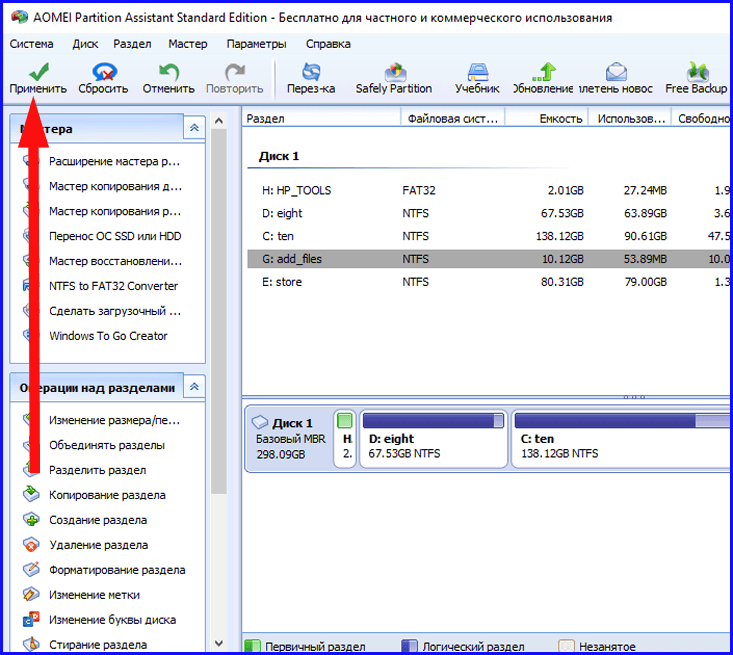Open Сделать загрузочный wizard
This screenshot has height=655, width=733.
click(115, 311)
